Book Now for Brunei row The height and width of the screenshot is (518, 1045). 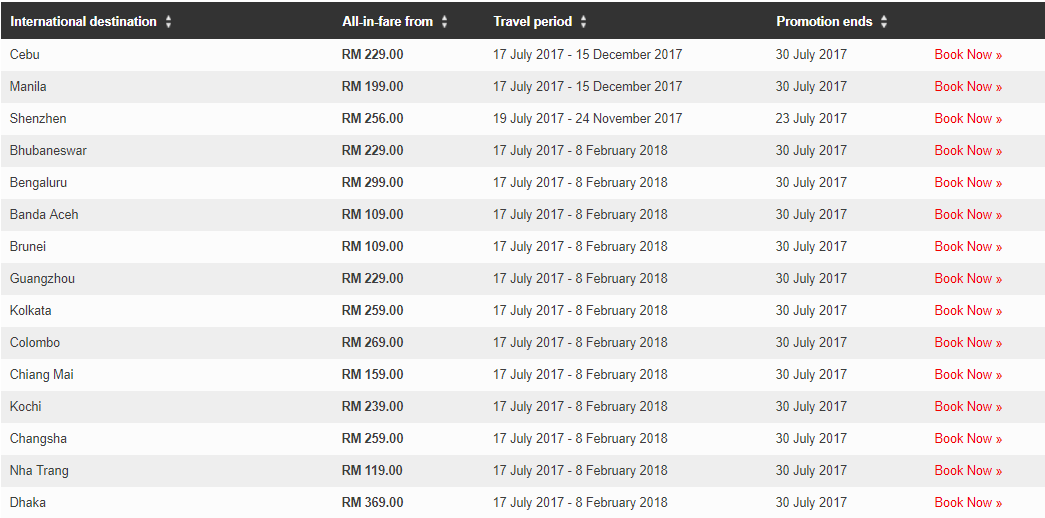click(968, 247)
